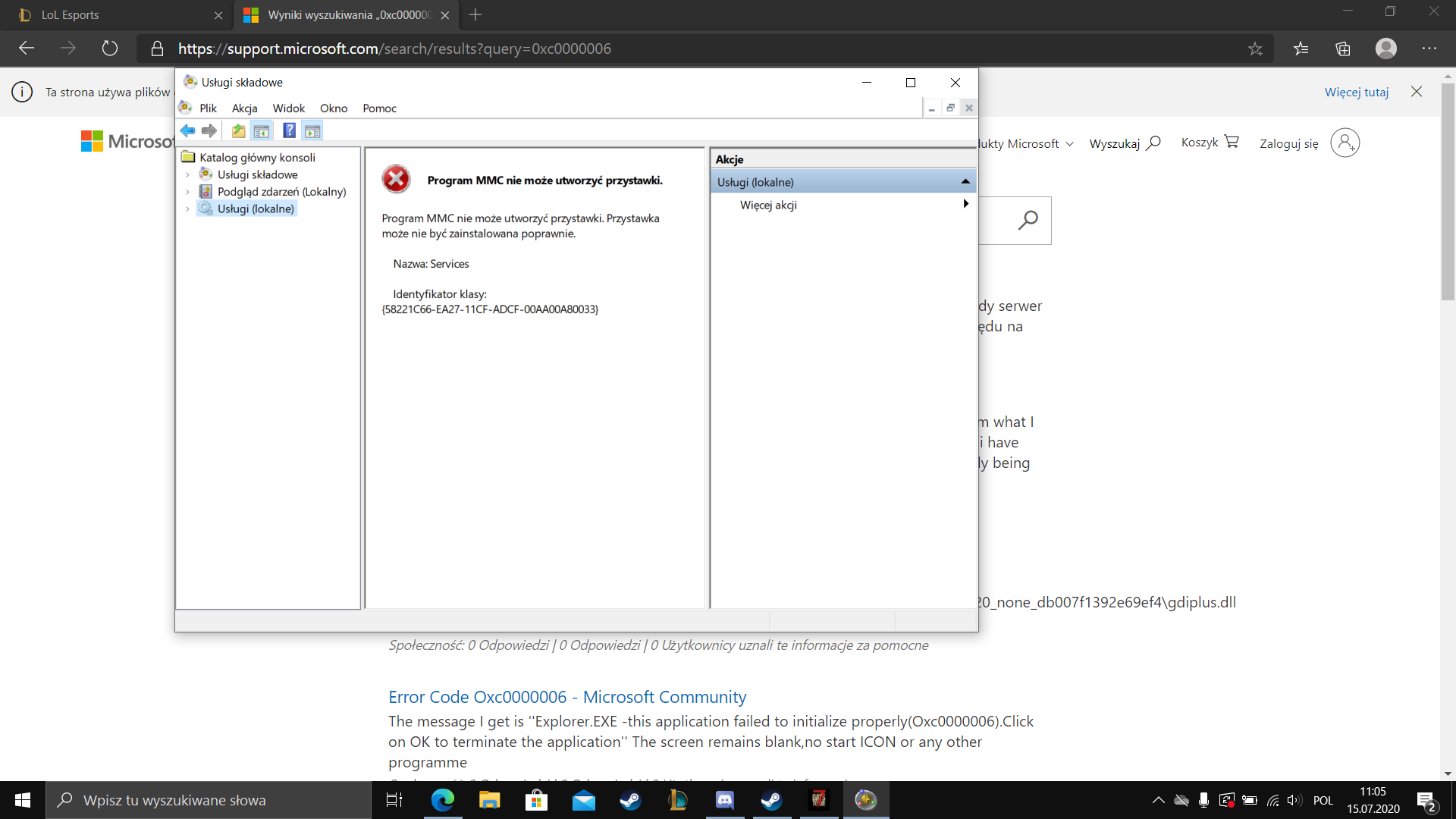Image resolution: width=1456 pixels, height=819 pixels.
Task: Expand the Usługi składowe tree node
Action: coord(188,174)
